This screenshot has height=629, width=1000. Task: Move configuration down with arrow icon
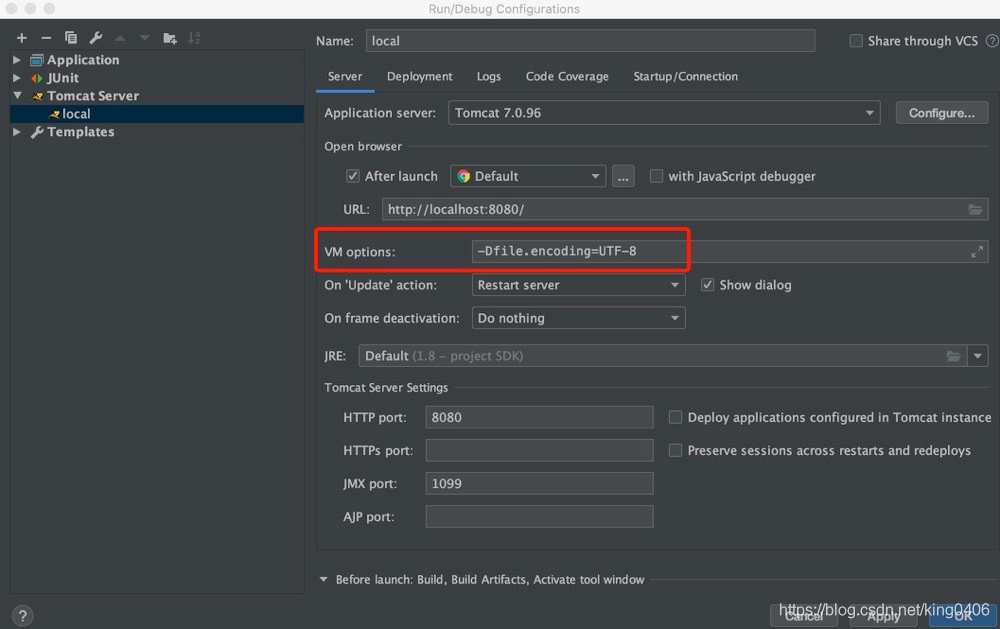tap(145, 38)
